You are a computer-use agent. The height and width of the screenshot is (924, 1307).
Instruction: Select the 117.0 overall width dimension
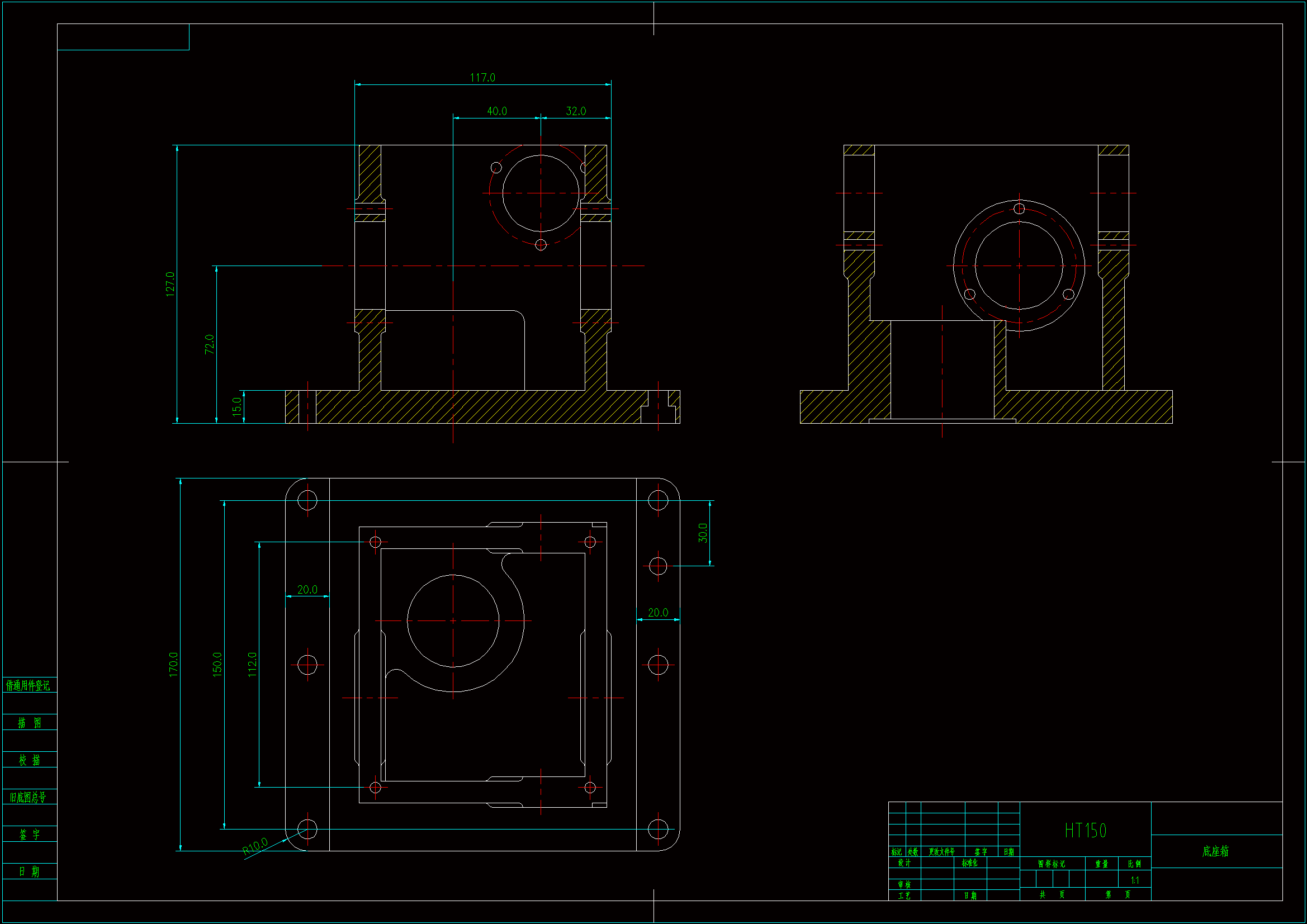[x=482, y=78]
